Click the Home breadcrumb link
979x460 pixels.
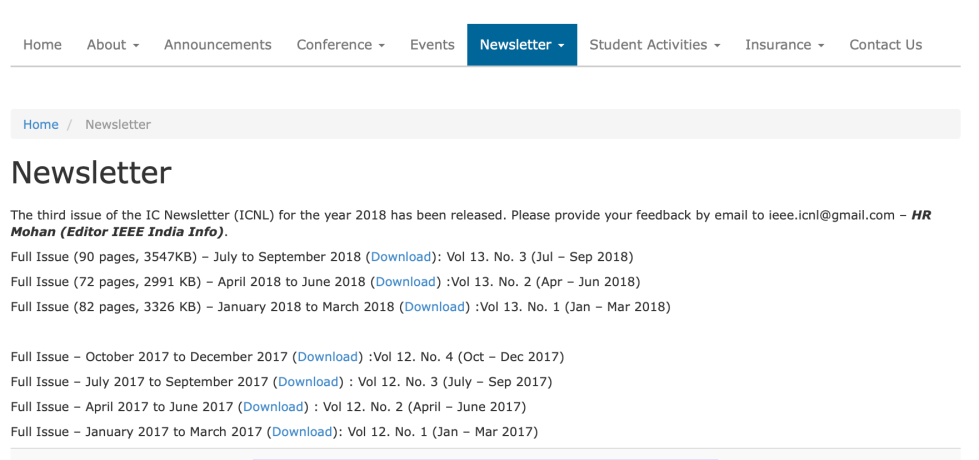[x=41, y=124]
